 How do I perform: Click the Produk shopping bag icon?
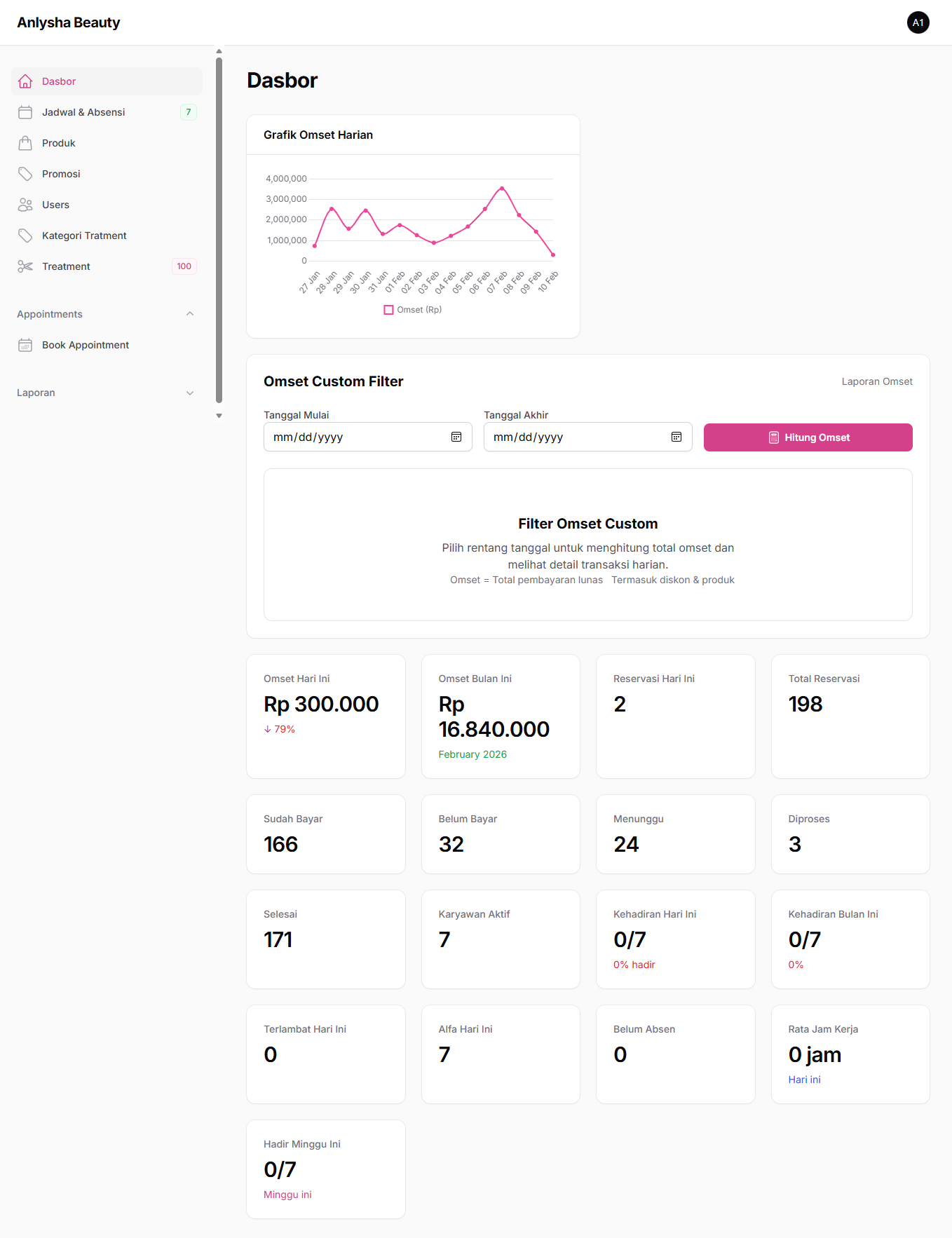tap(25, 143)
